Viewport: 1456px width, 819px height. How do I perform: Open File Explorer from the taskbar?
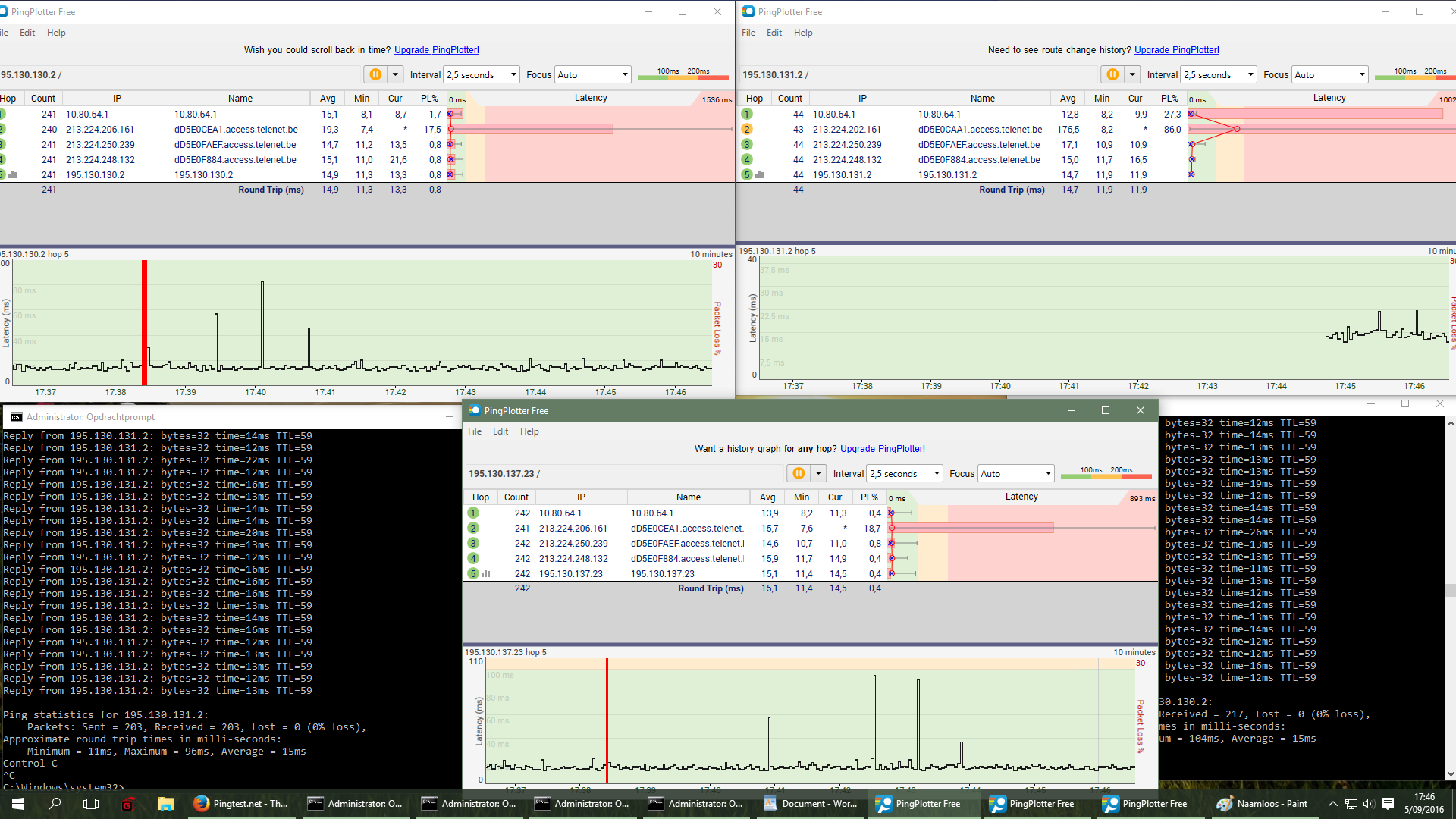[165, 804]
